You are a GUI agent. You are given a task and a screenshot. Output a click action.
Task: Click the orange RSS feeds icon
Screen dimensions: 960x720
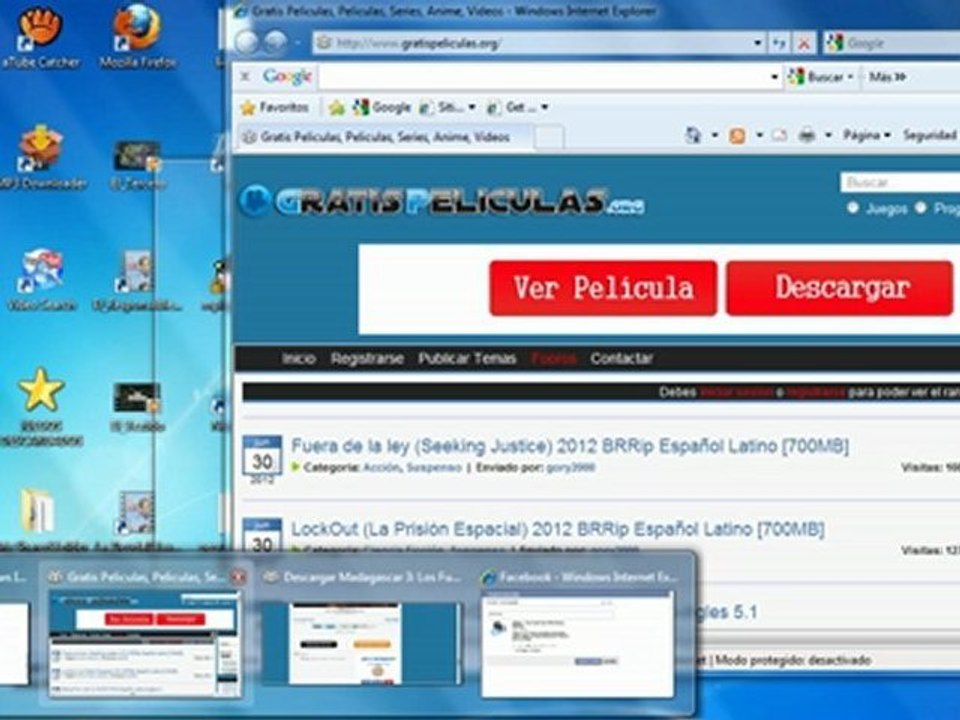click(738, 135)
